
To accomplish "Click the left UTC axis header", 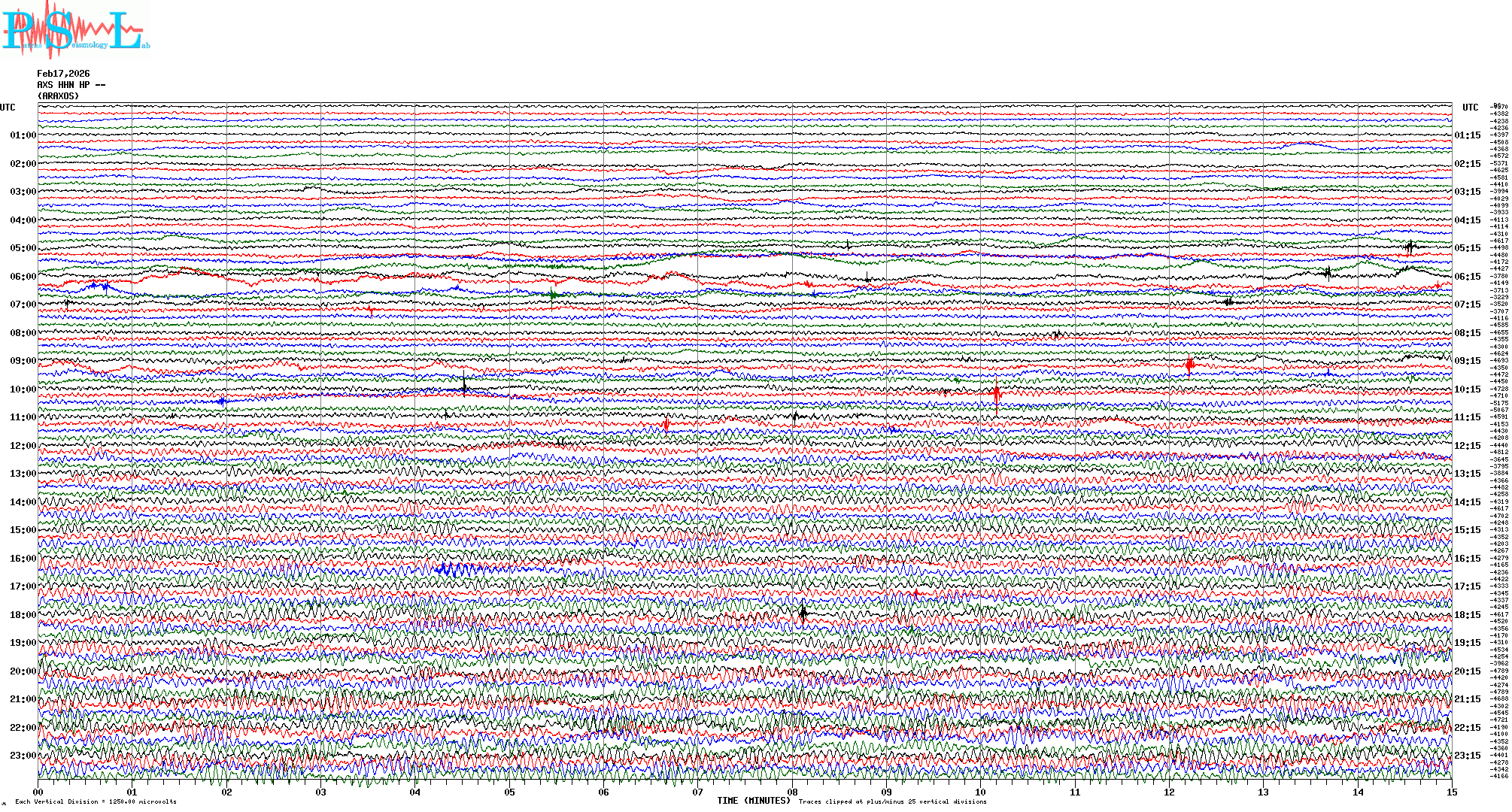I will click(8, 108).
